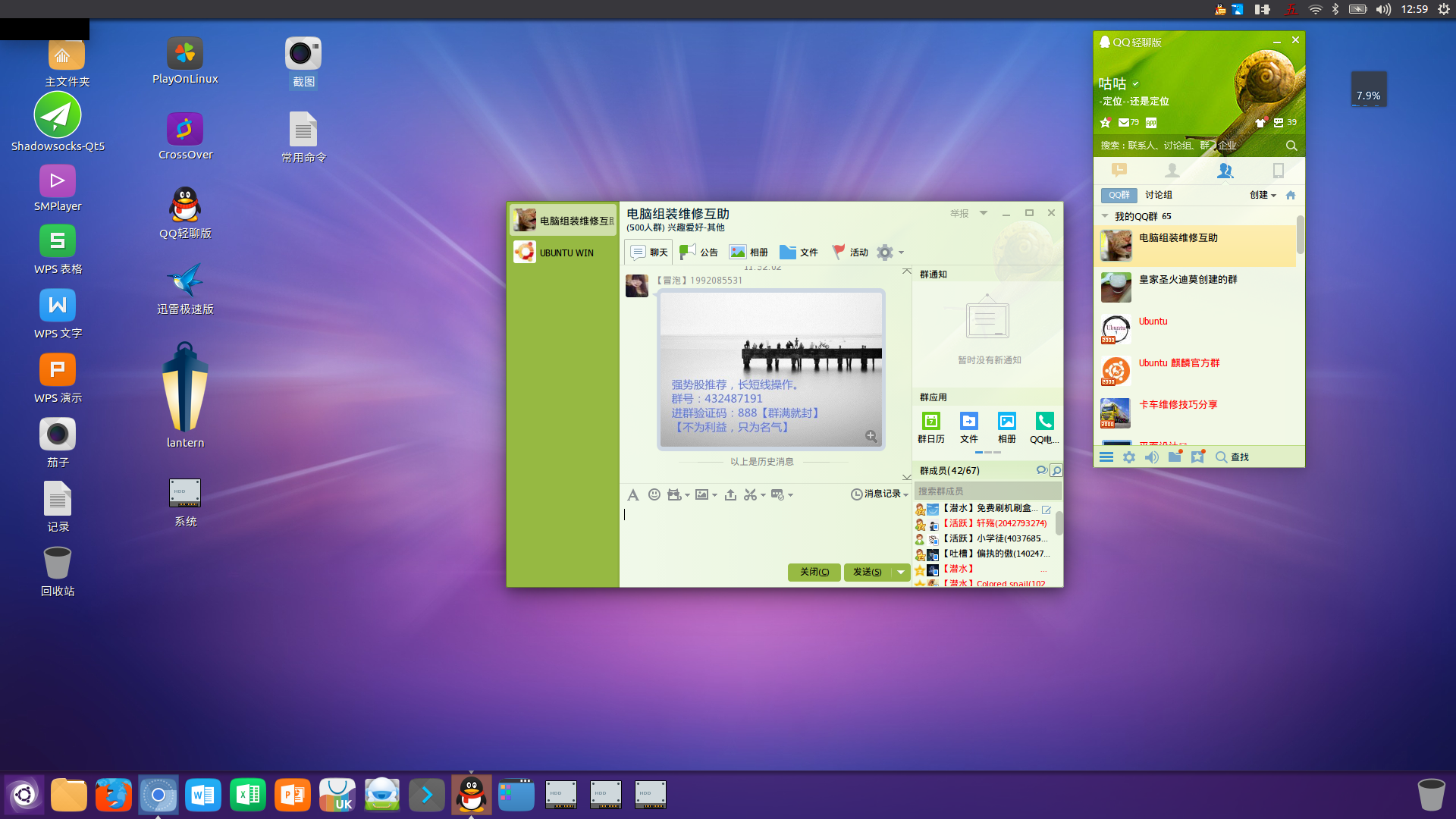This screenshot has width=1456, height=819.
Task: Open the 文件 group app under 群应用
Action: (x=969, y=428)
